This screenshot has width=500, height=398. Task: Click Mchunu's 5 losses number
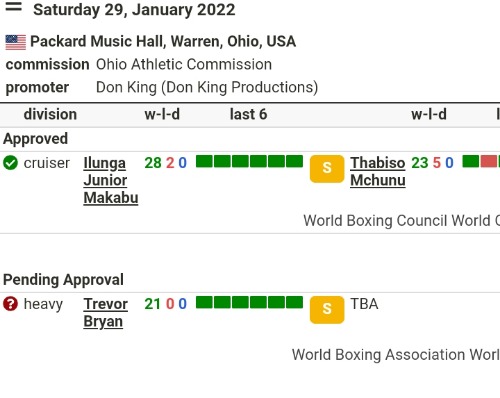437,163
